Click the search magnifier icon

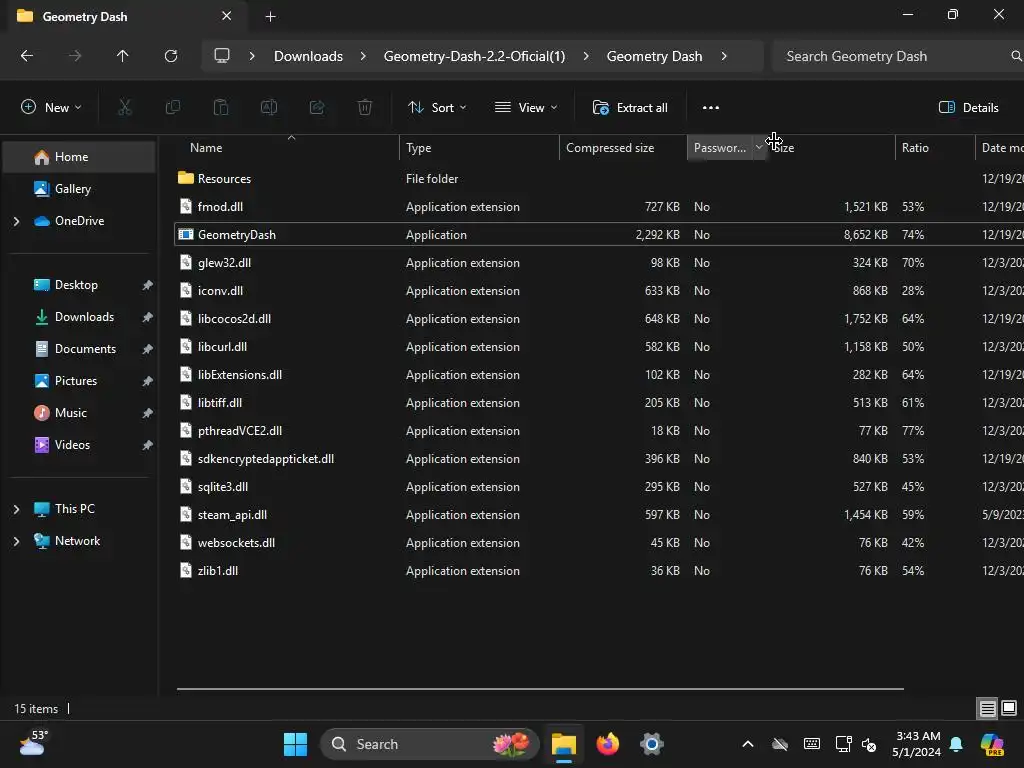tap(1016, 56)
